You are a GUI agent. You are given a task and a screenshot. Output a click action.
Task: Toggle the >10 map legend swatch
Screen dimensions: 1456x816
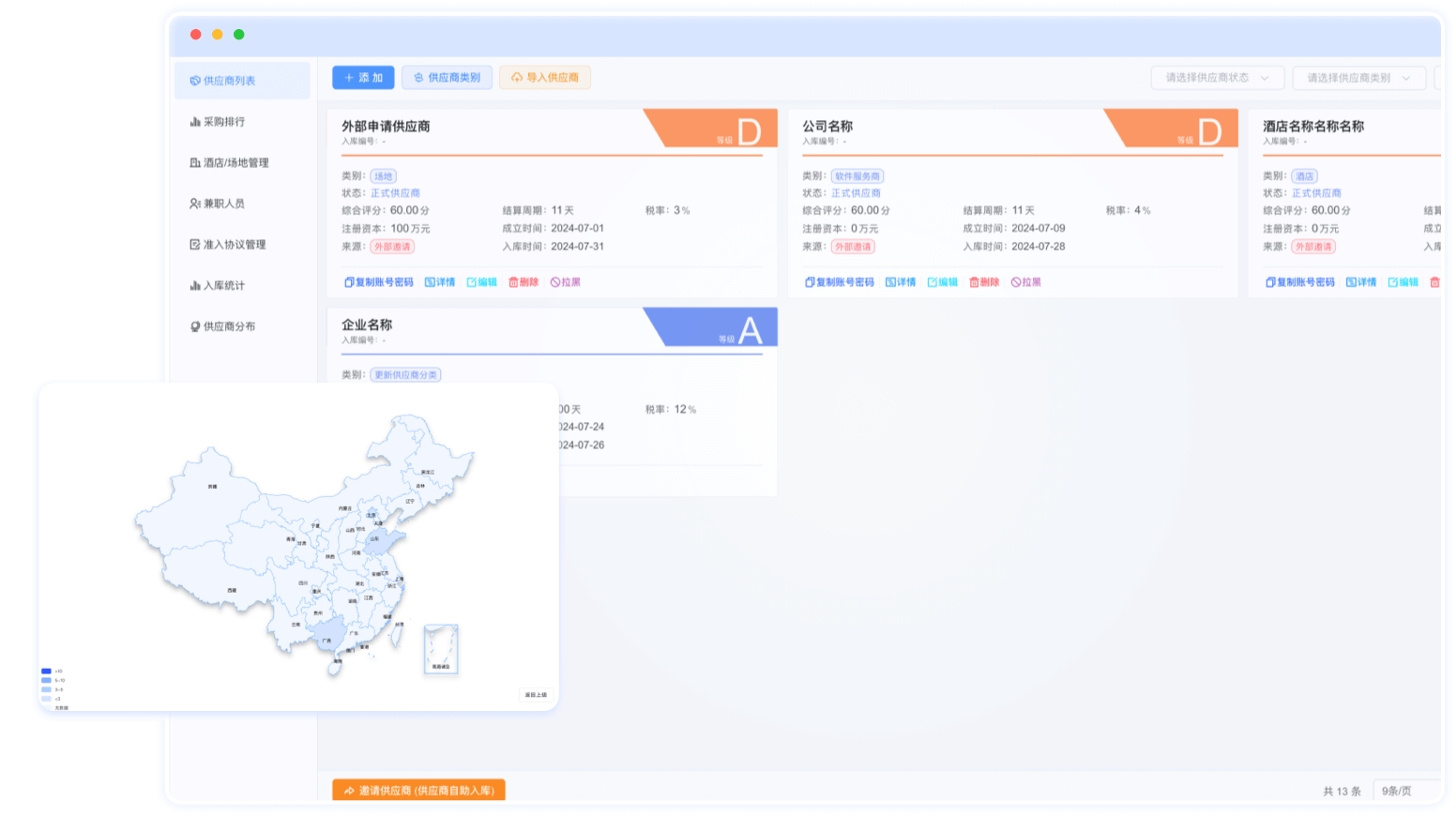click(46, 672)
